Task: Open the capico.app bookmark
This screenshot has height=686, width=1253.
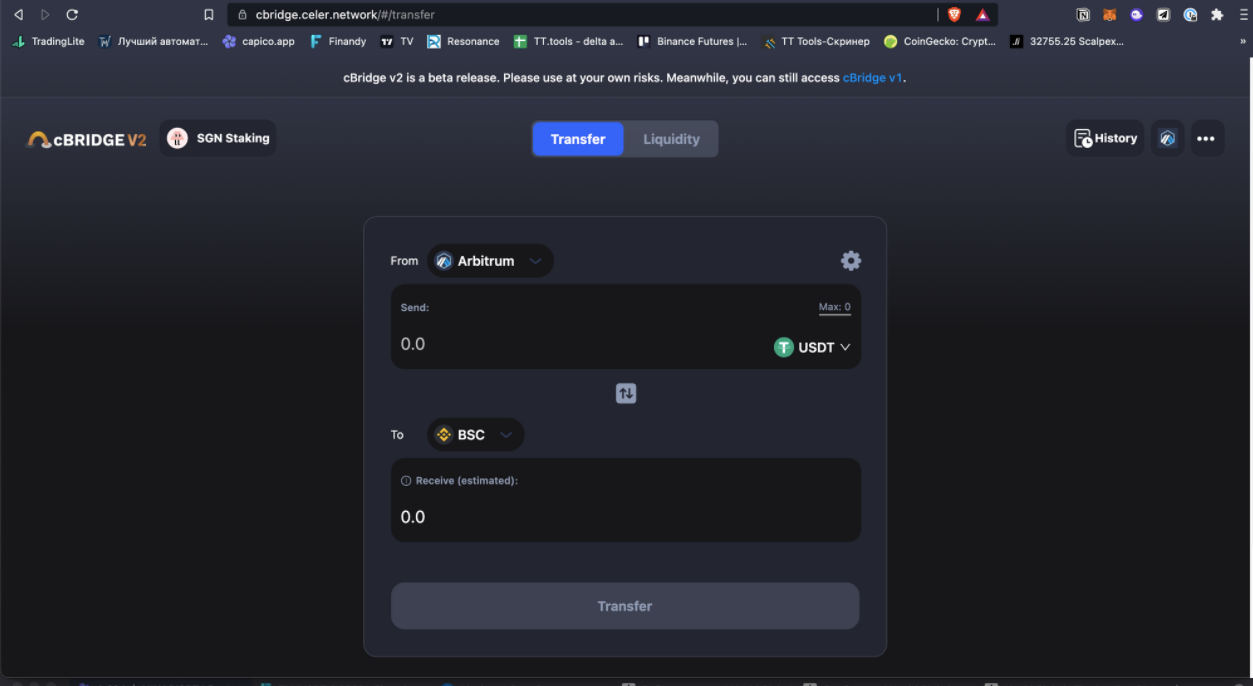Action: pyautogui.click(x=259, y=42)
